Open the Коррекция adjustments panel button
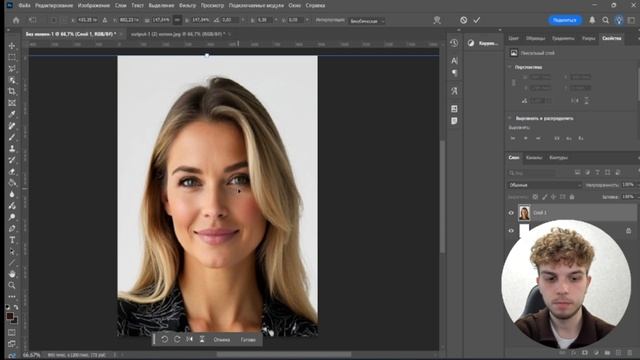Viewport: 640px width, 360px height. [483, 43]
